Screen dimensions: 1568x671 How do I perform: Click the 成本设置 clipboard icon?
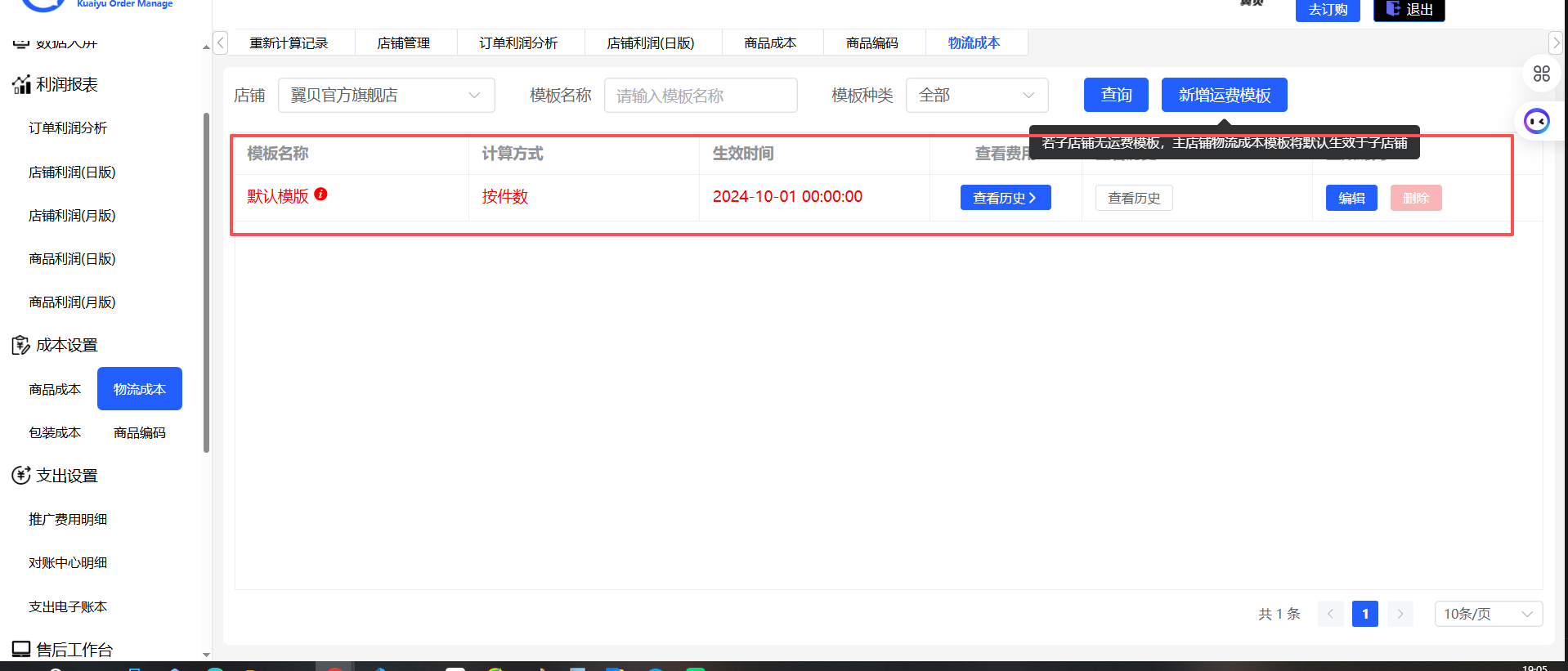click(21, 346)
